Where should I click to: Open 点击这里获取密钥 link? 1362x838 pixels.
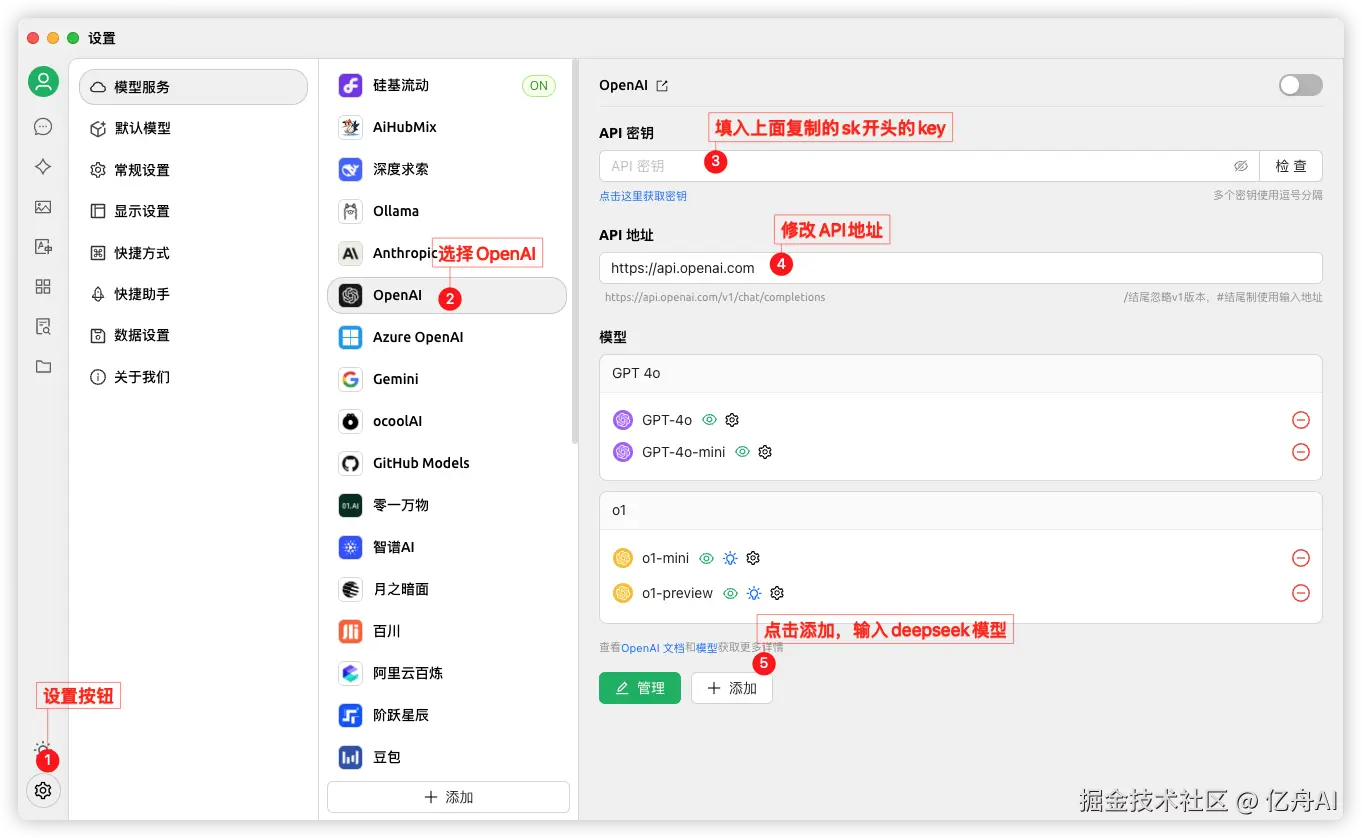(x=643, y=196)
